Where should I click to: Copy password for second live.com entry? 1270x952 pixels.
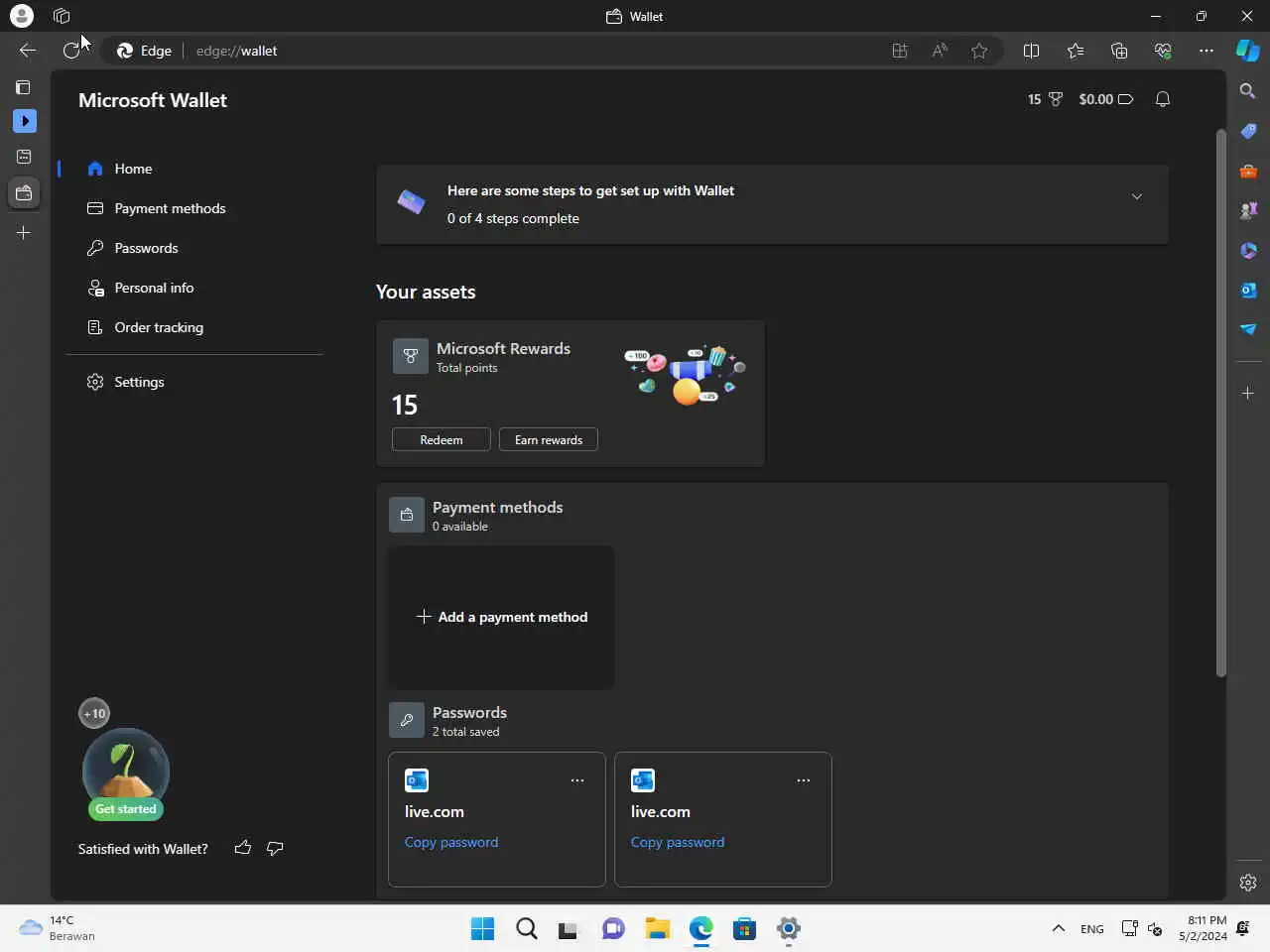coord(678,842)
